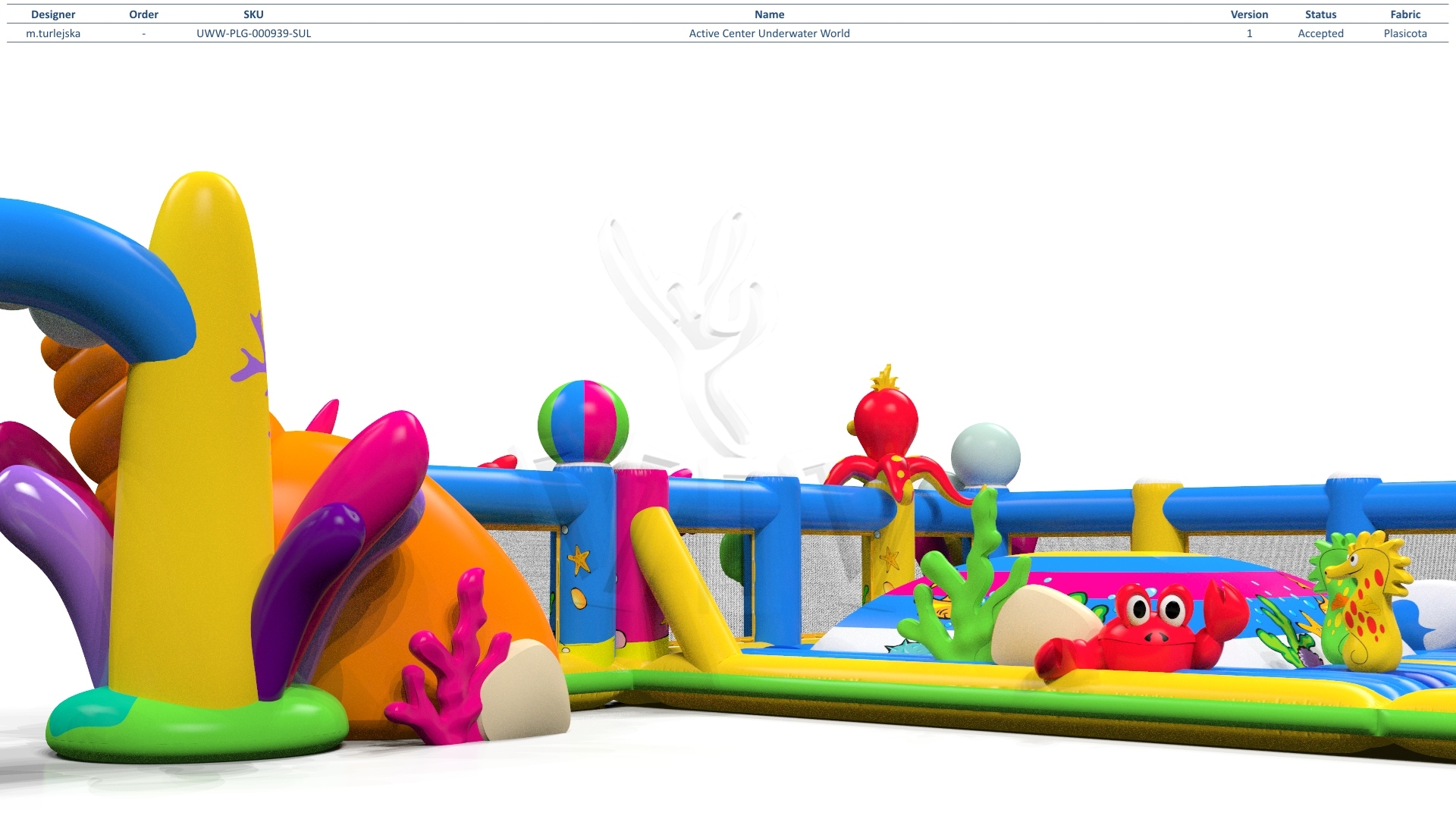Select product name Active Center Underwater World
The width and height of the screenshot is (1456, 819).
click(x=769, y=33)
